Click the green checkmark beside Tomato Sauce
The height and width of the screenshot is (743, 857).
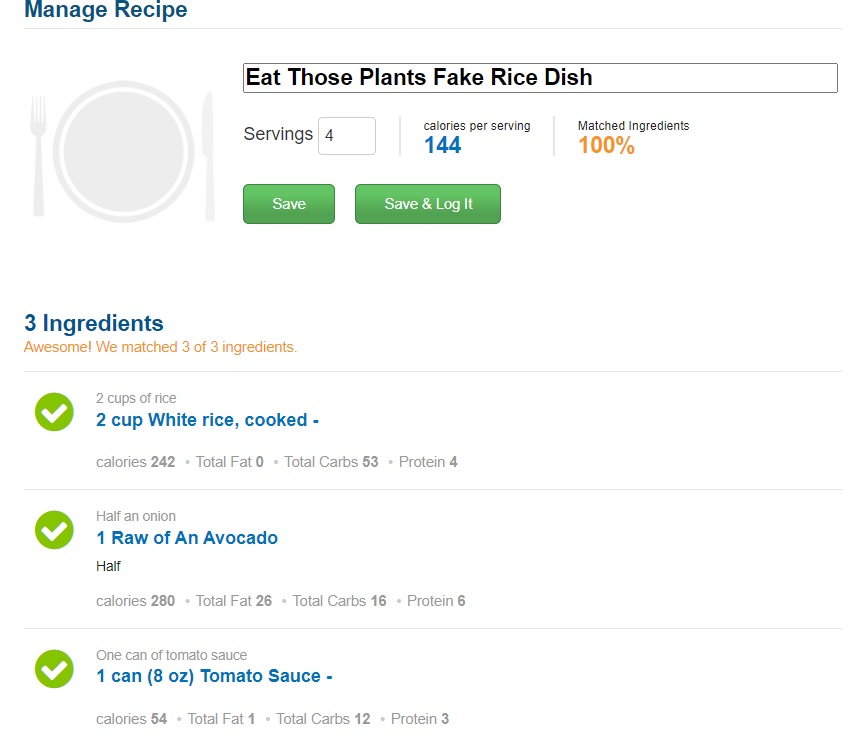point(54,669)
